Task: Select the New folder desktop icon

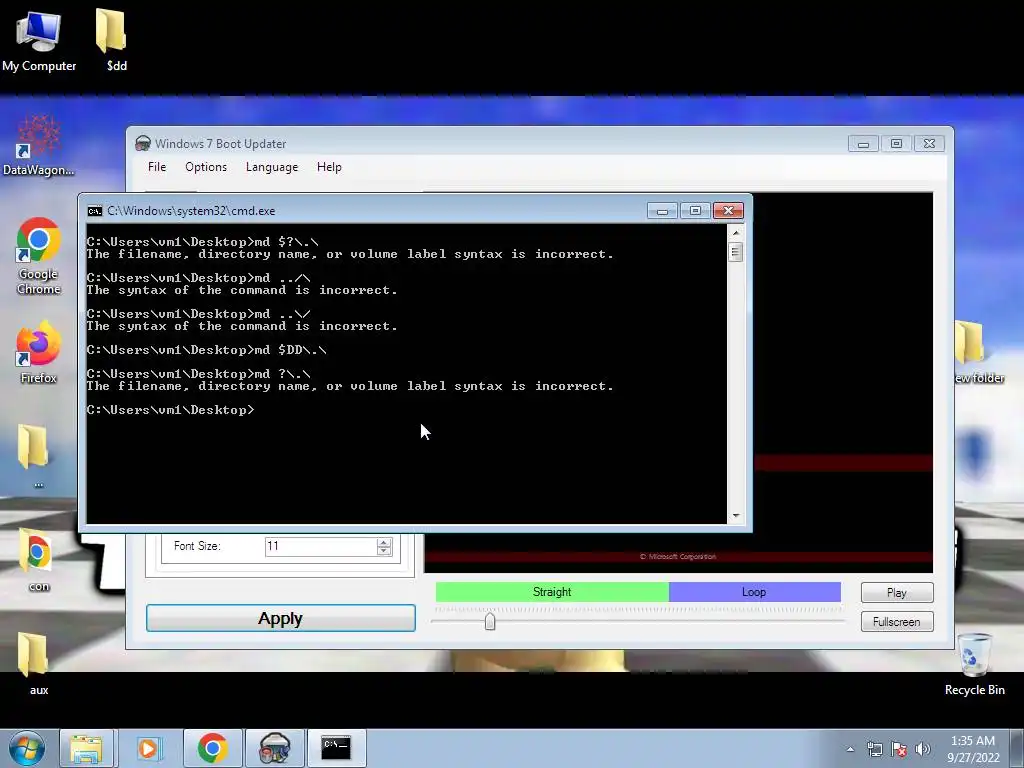Action: pyautogui.click(x=977, y=352)
